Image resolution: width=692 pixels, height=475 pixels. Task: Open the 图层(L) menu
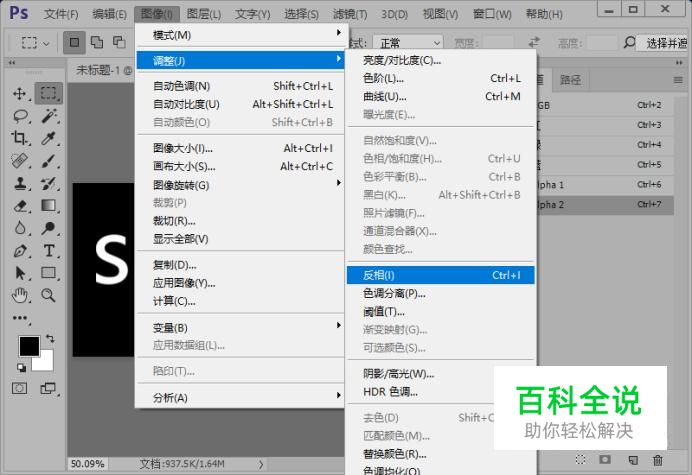203,14
